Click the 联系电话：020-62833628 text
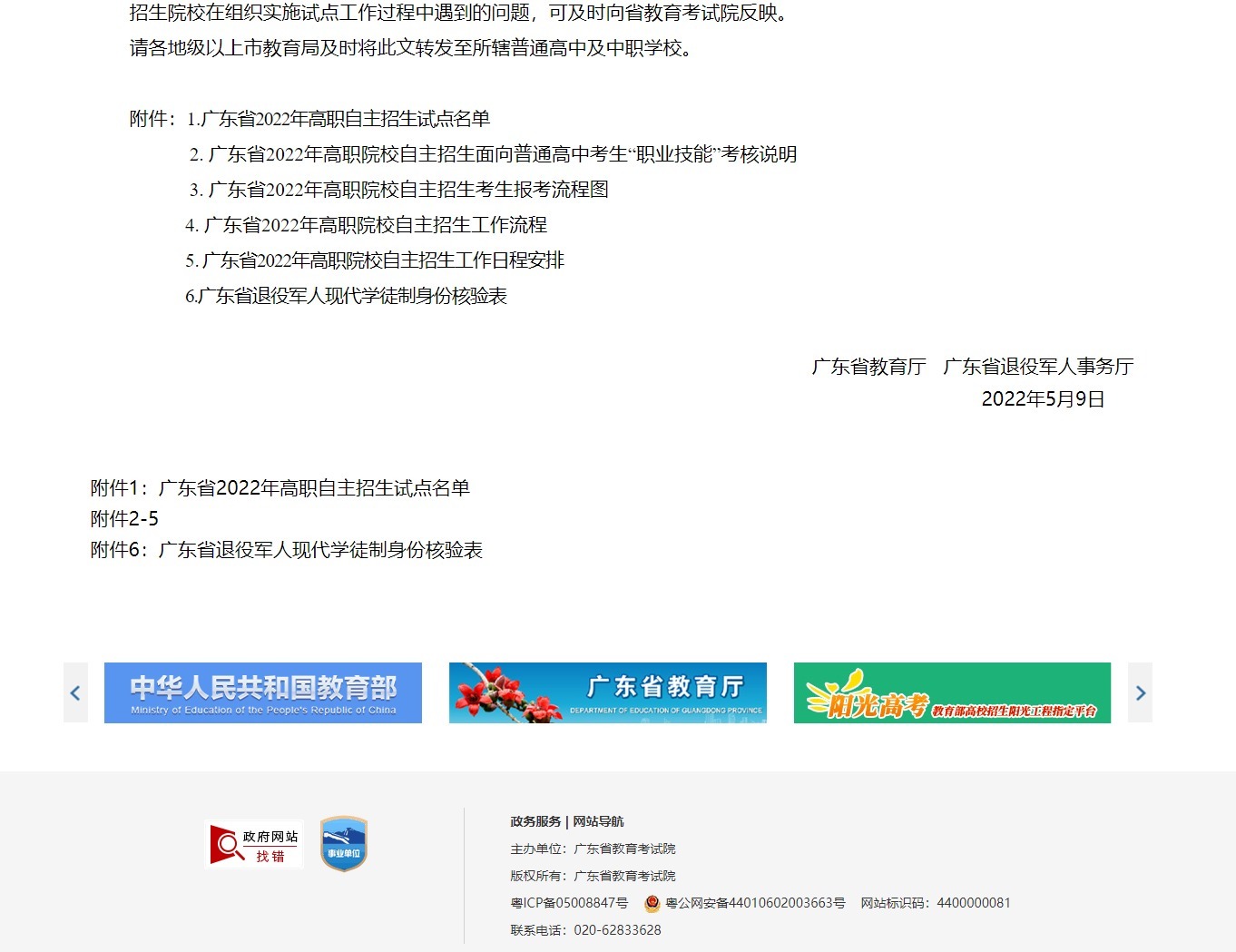Image resolution: width=1236 pixels, height=952 pixels. click(585, 930)
